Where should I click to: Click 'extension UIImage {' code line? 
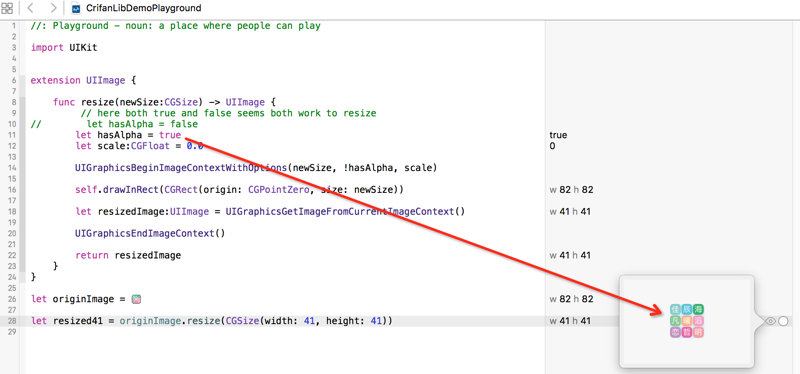coord(83,80)
